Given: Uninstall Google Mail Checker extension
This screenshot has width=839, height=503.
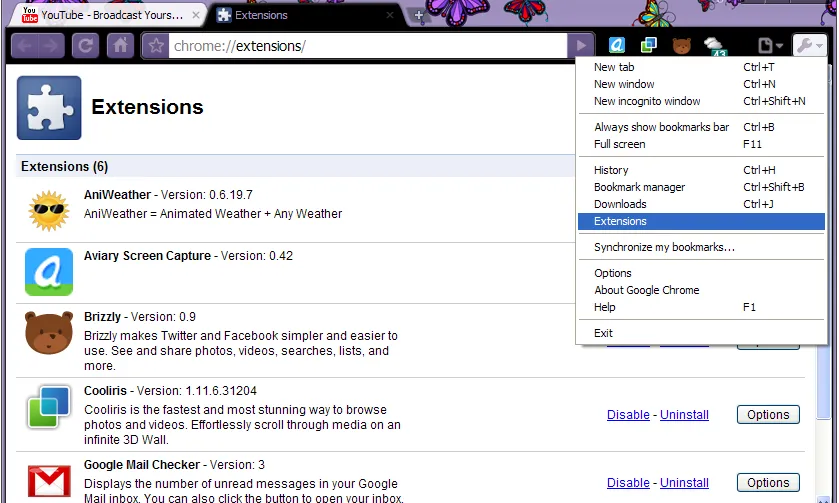Looking at the screenshot, I should pos(684,483).
